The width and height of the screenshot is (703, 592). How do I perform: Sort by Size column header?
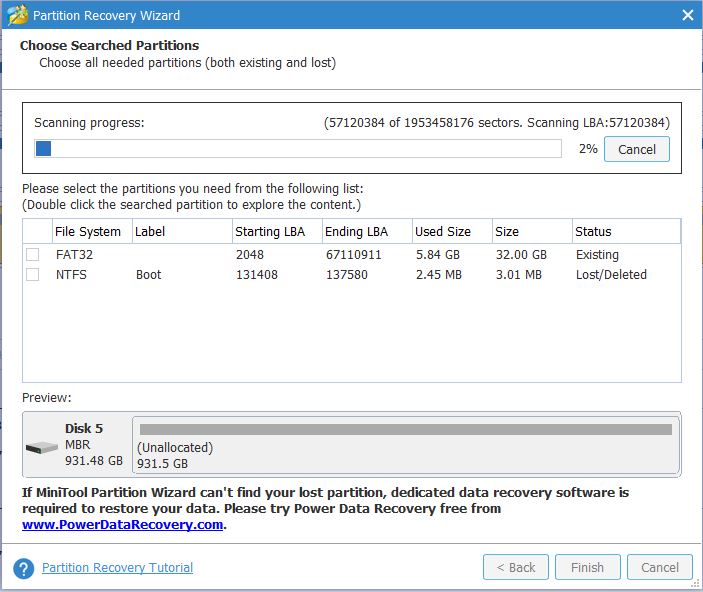pyautogui.click(x=532, y=231)
